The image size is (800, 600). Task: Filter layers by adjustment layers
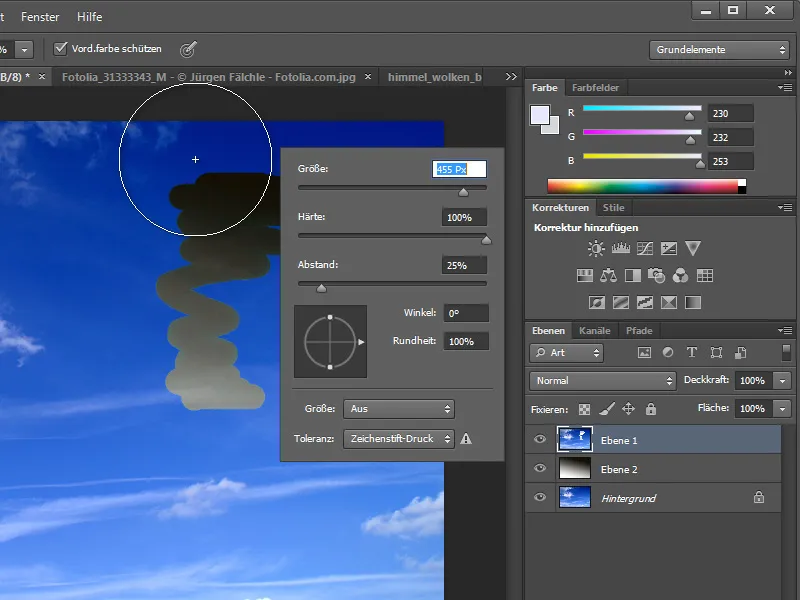(668, 353)
